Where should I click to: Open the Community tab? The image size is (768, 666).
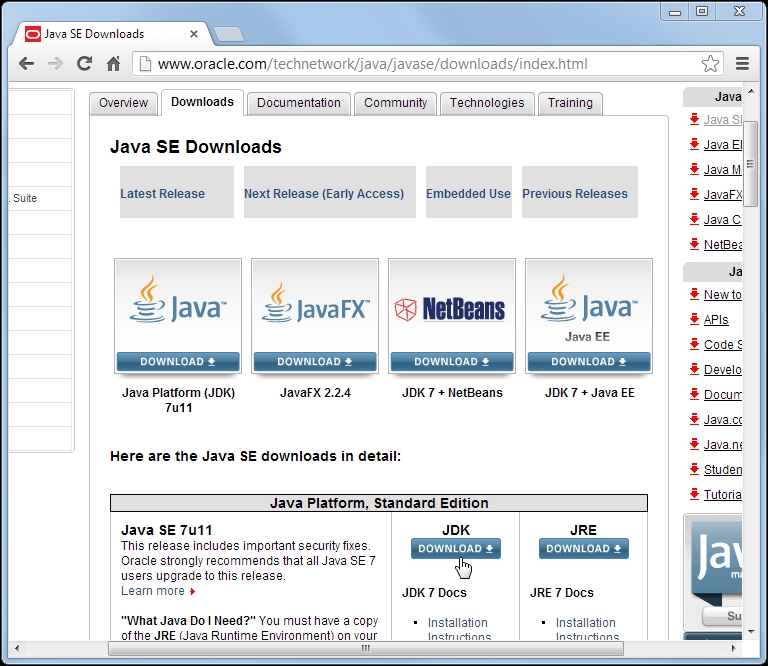(396, 103)
